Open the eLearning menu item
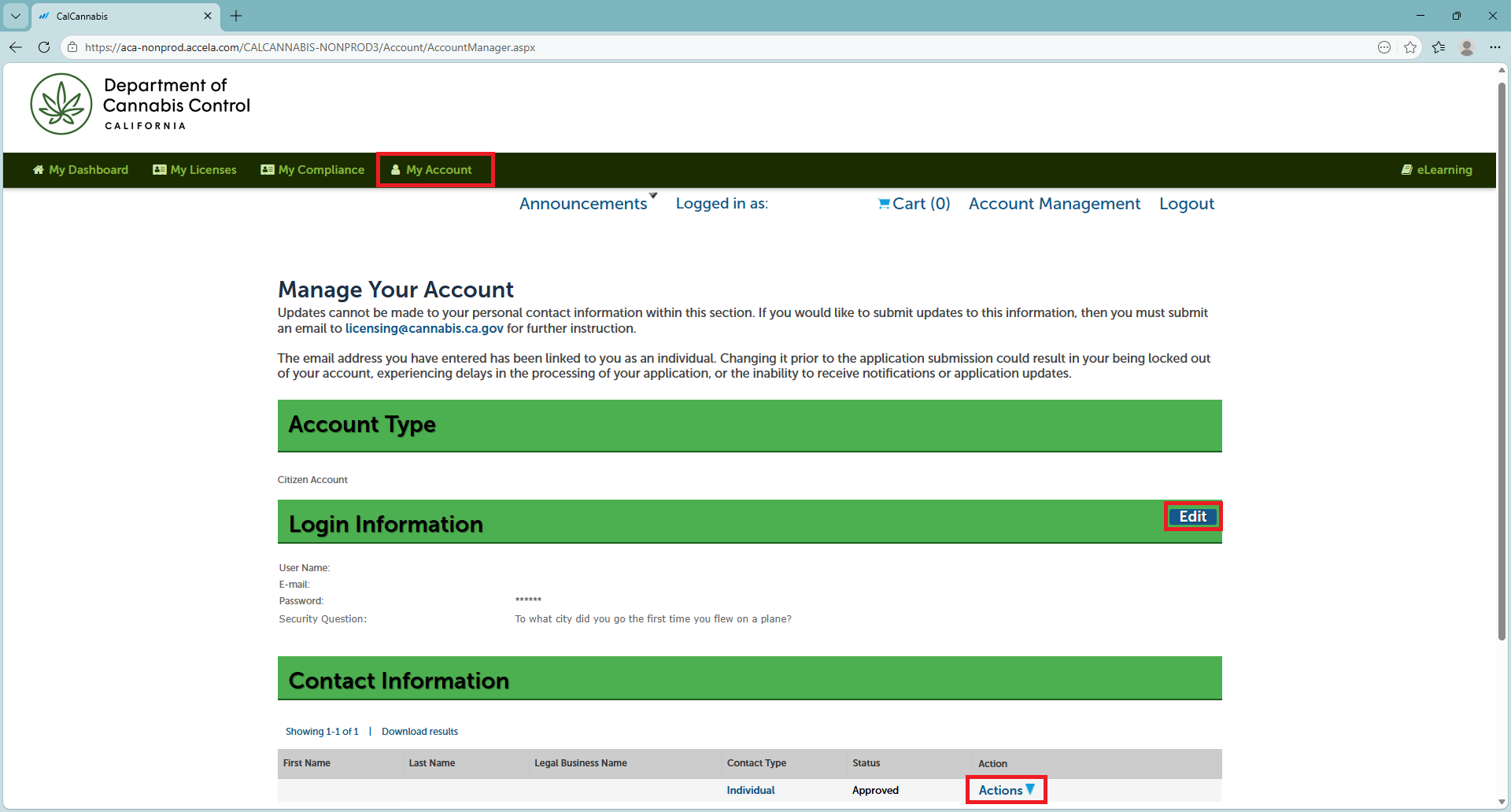 click(x=1436, y=170)
